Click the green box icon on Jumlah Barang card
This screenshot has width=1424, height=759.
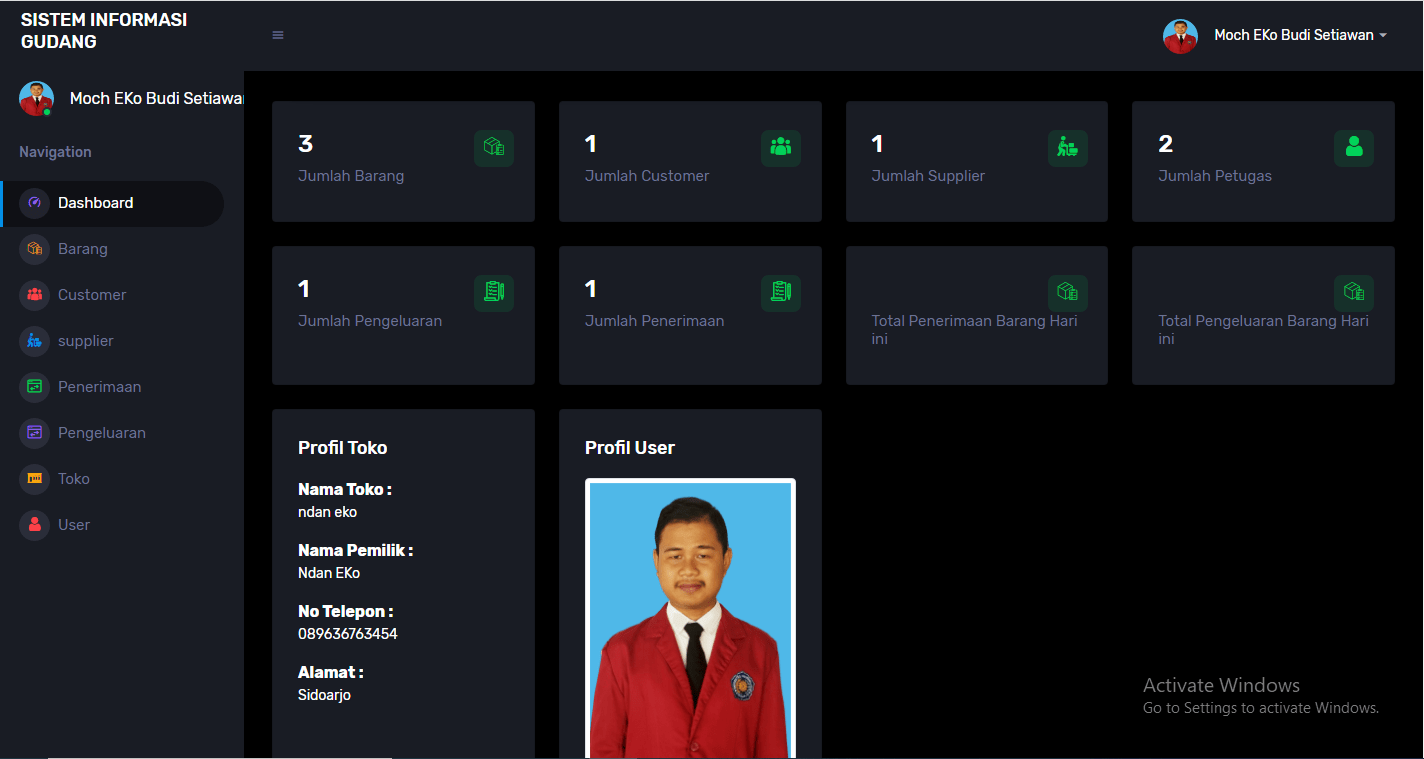point(494,148)
